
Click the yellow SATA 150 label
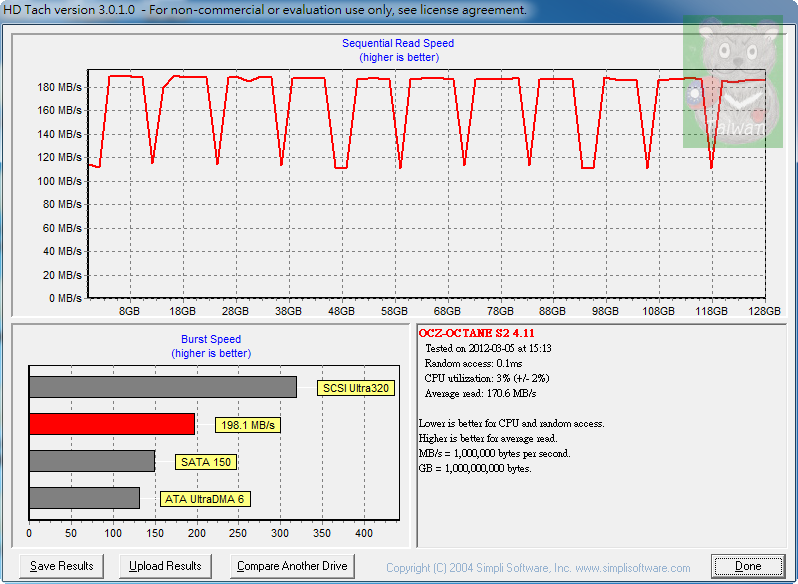206,462
